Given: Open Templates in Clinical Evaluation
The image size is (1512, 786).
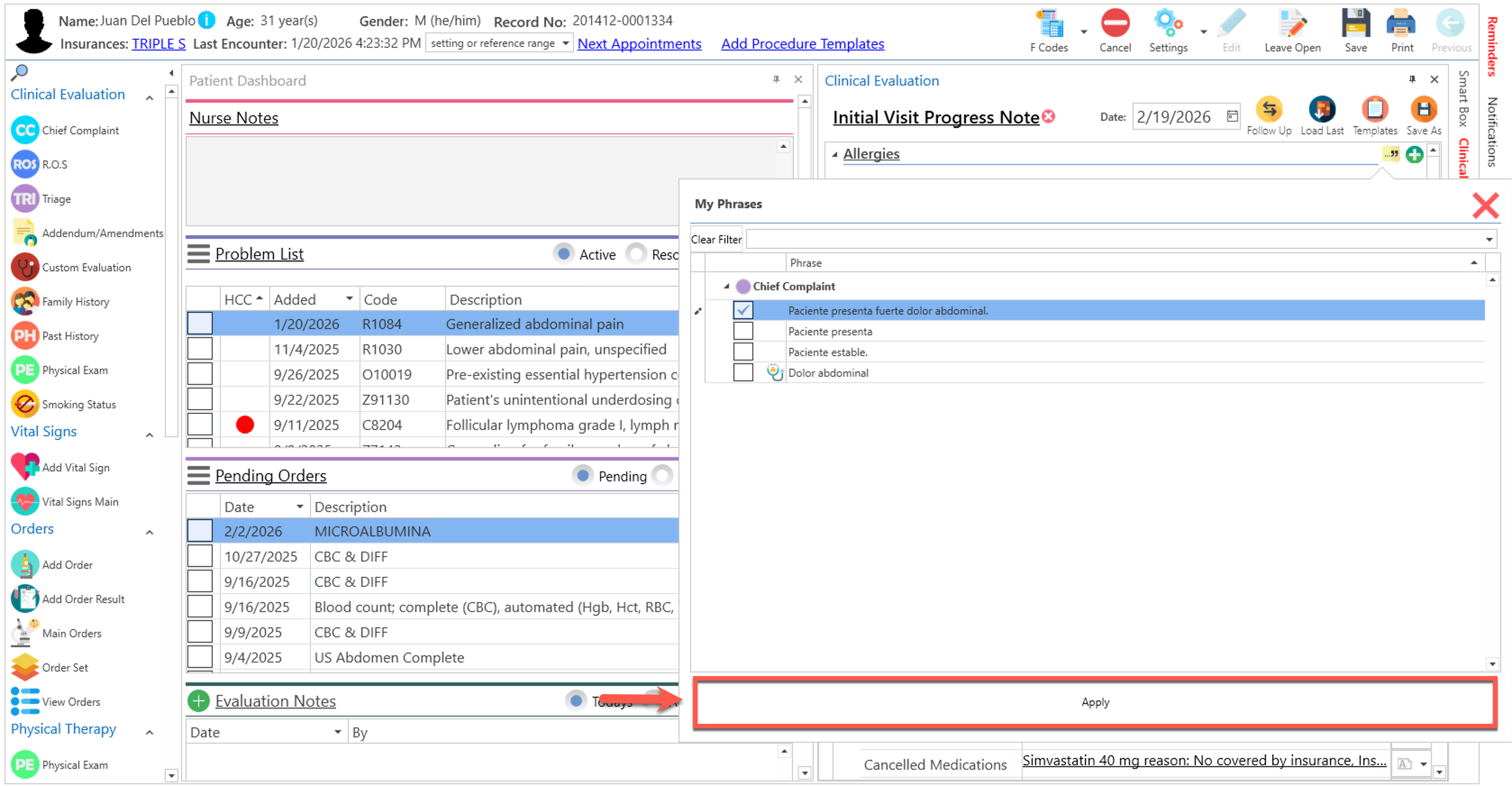Looking at the screenshot, I should (x=1374, y=110).
